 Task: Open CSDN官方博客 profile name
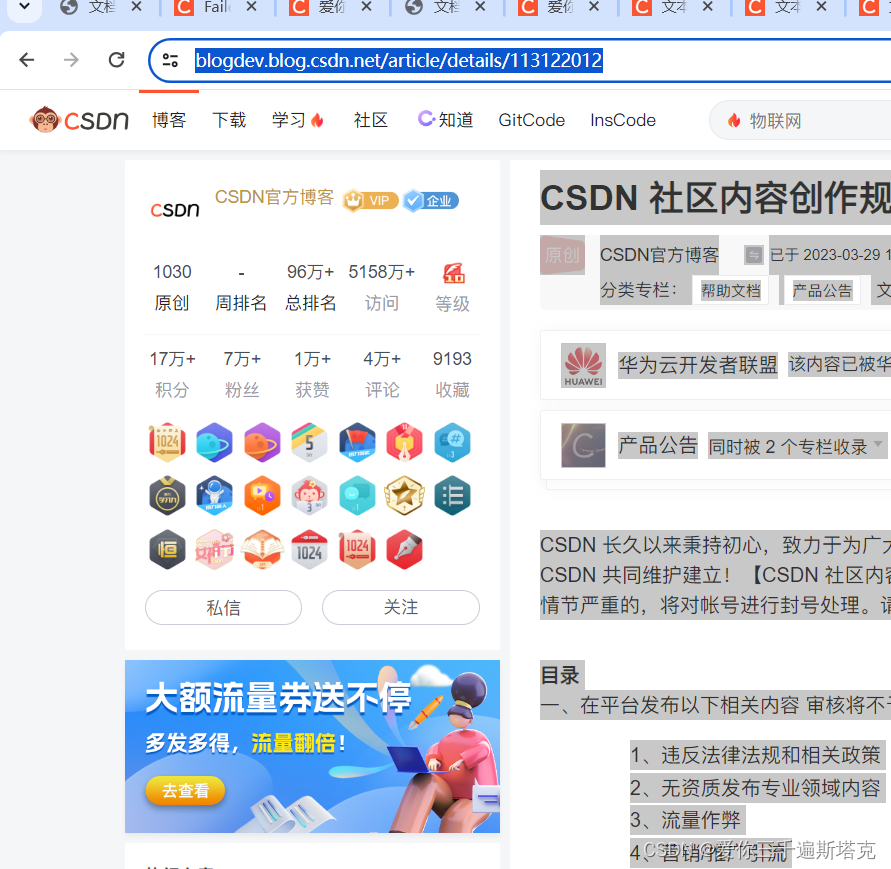pos(274,197)
